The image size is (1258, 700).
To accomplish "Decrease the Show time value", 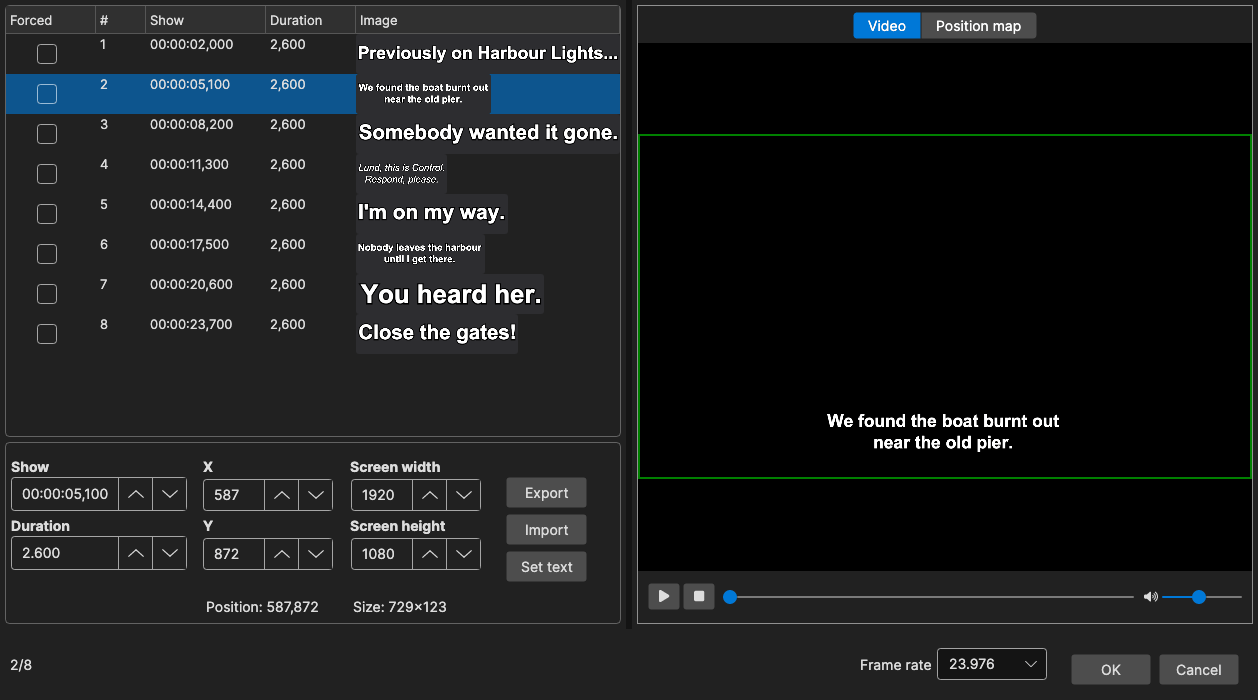I will [x=170, y=494].
